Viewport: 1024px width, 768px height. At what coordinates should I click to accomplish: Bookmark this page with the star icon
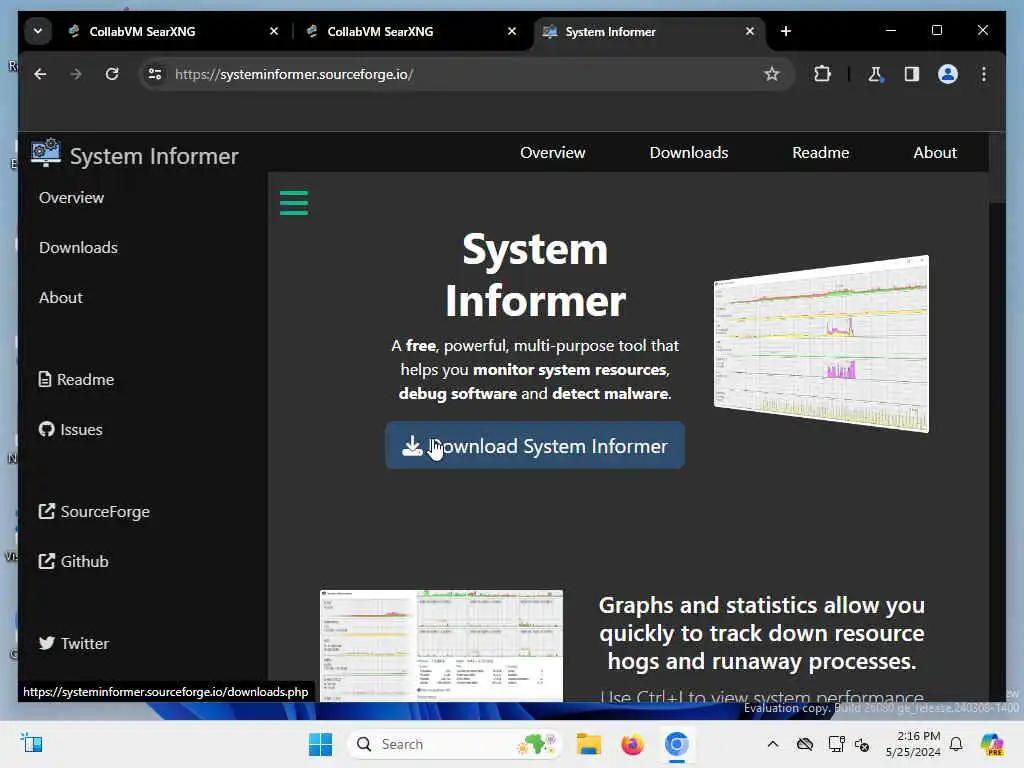tap(772, 74)
